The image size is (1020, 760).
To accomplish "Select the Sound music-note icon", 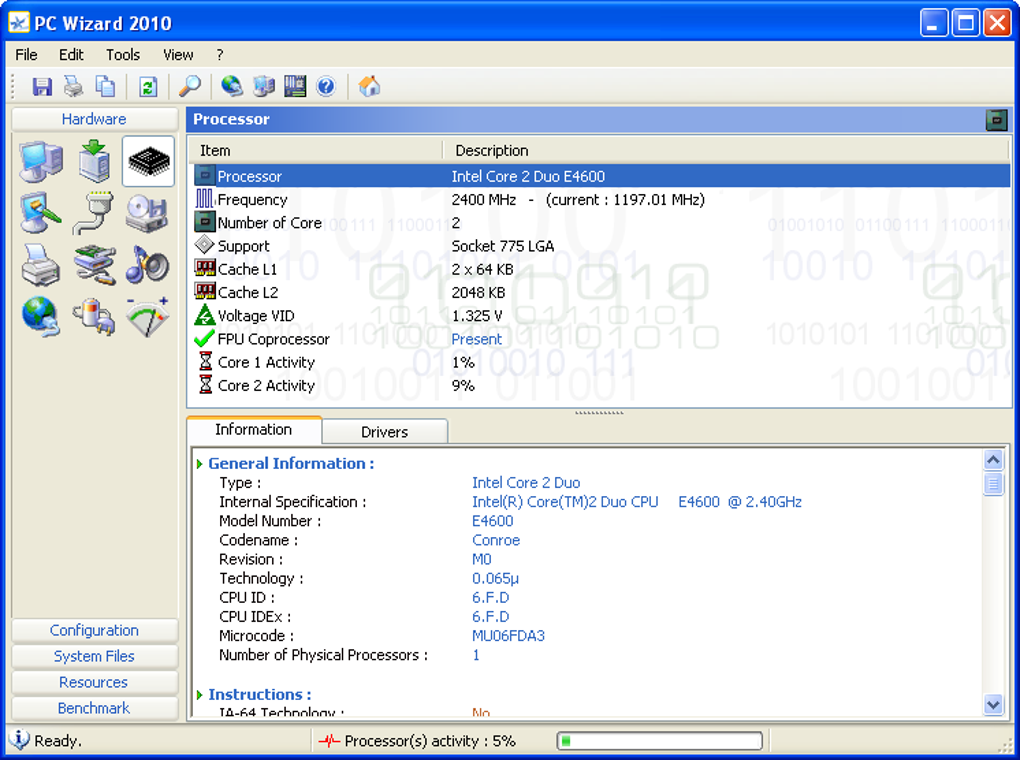I will tap(147, 266).
